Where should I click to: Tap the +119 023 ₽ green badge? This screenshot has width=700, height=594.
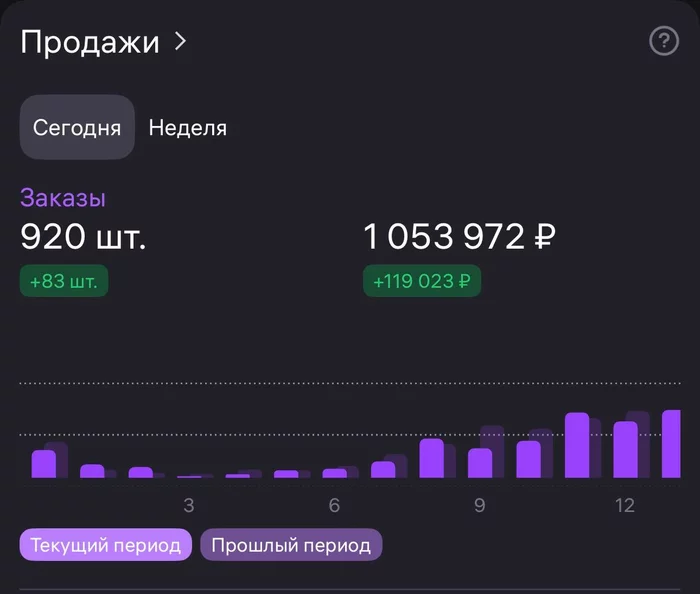[x=421, y=282]
